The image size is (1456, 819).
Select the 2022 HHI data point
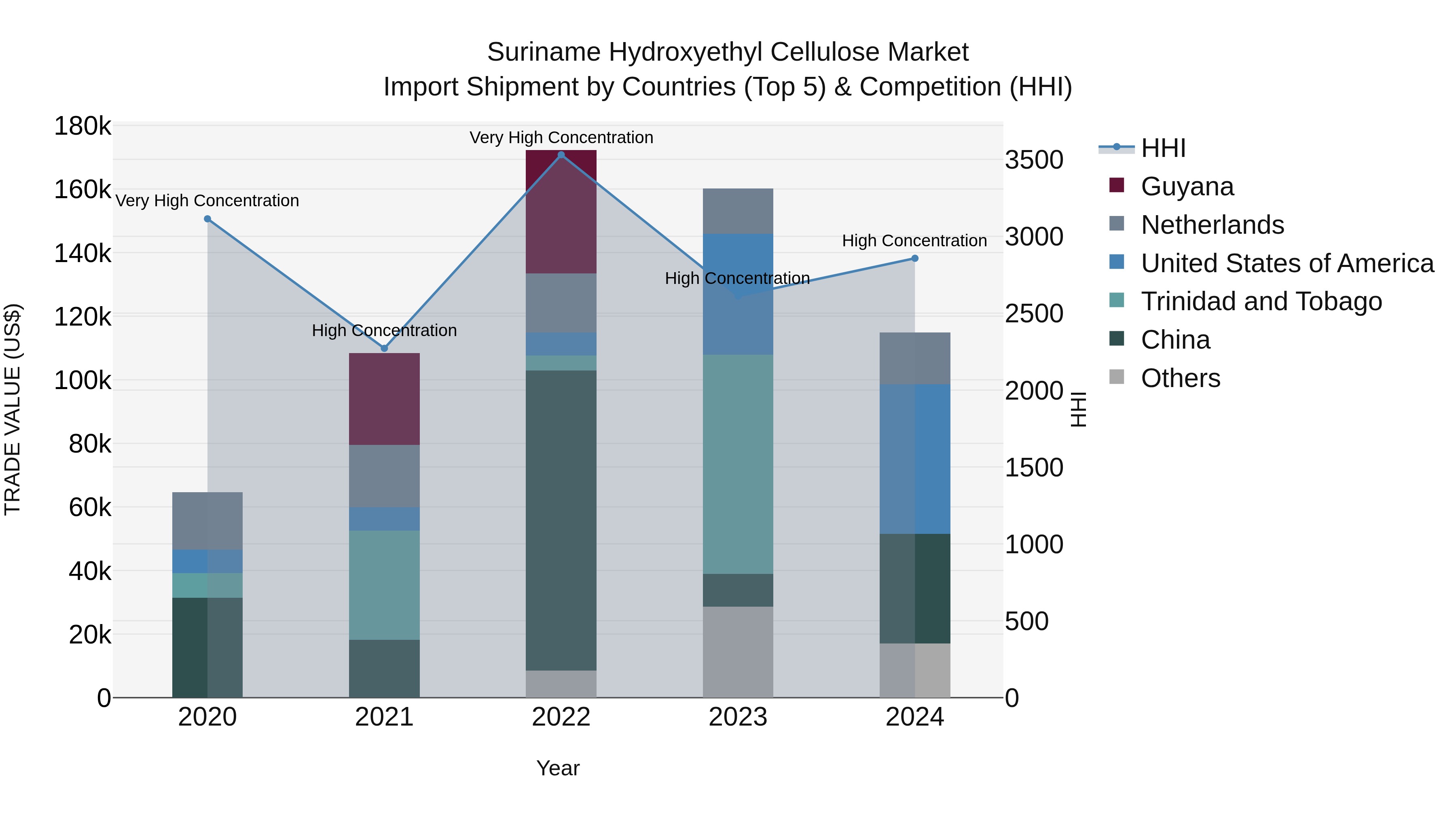(x=561, y=155)
